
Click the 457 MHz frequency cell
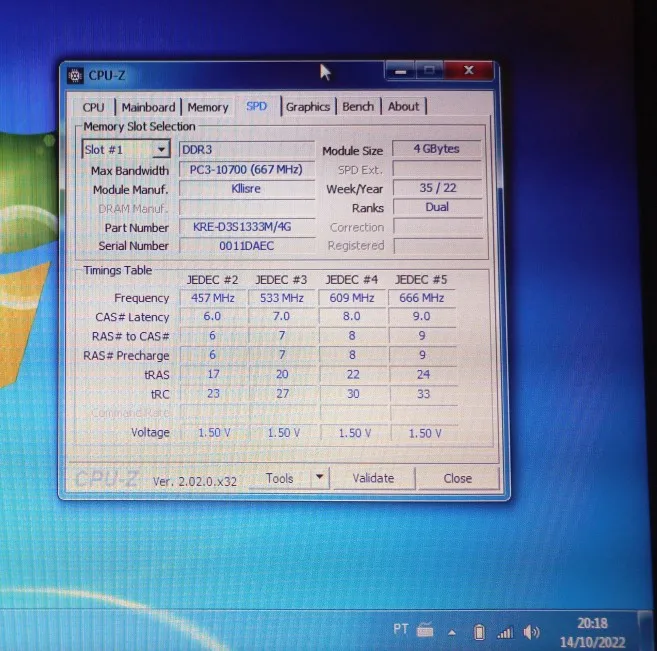212,298
